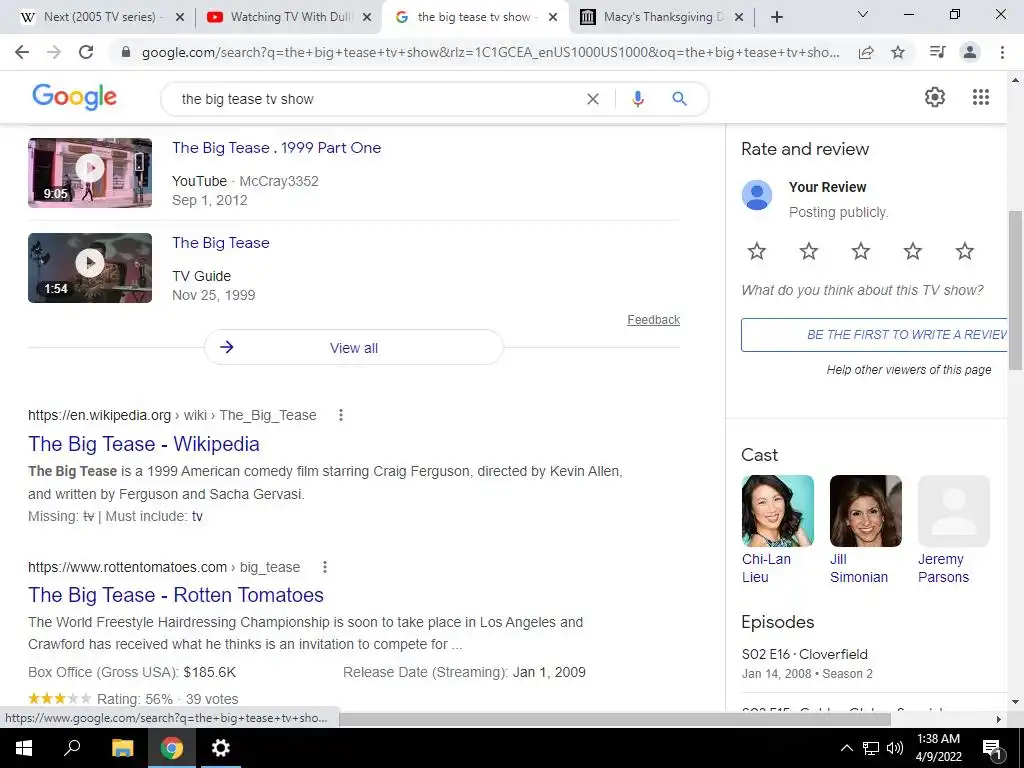This screenshot has width=1024, height=768.
Task: Open the Windows Start menu
Action: coord(24,748)
